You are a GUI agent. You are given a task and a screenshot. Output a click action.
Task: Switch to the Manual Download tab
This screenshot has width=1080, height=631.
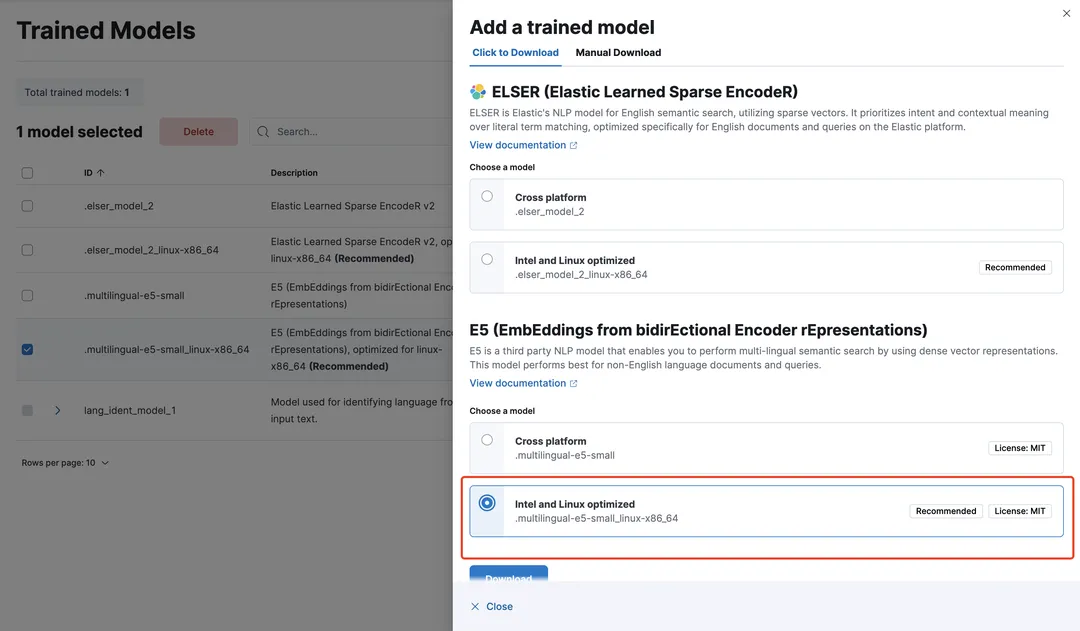(x=618, y=53)
